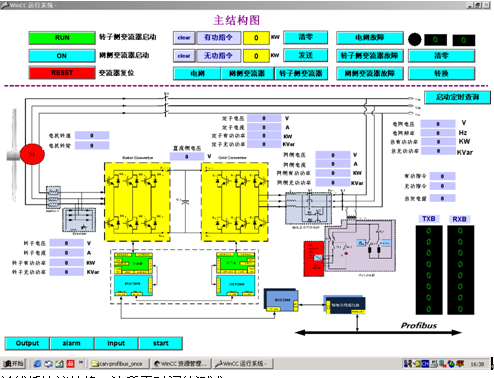Viewport: 494px width, 378px height.
Task: Select the wind turbine blade graphic
Action: point(13,155)
